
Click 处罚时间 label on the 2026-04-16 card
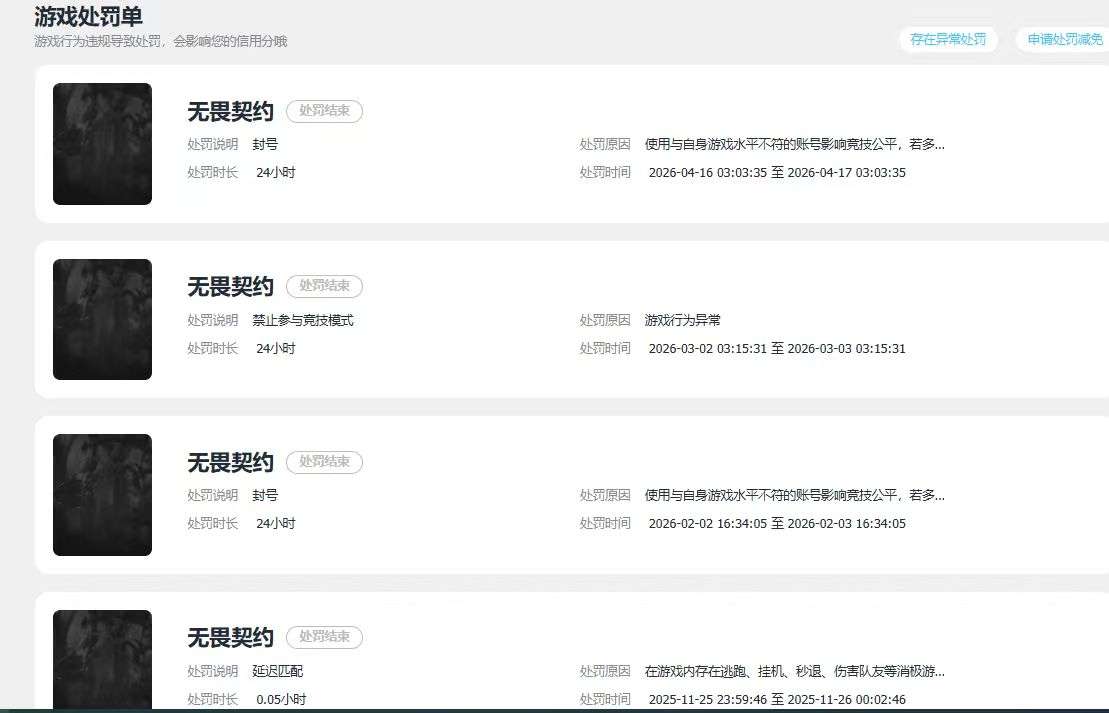[605, 173]
